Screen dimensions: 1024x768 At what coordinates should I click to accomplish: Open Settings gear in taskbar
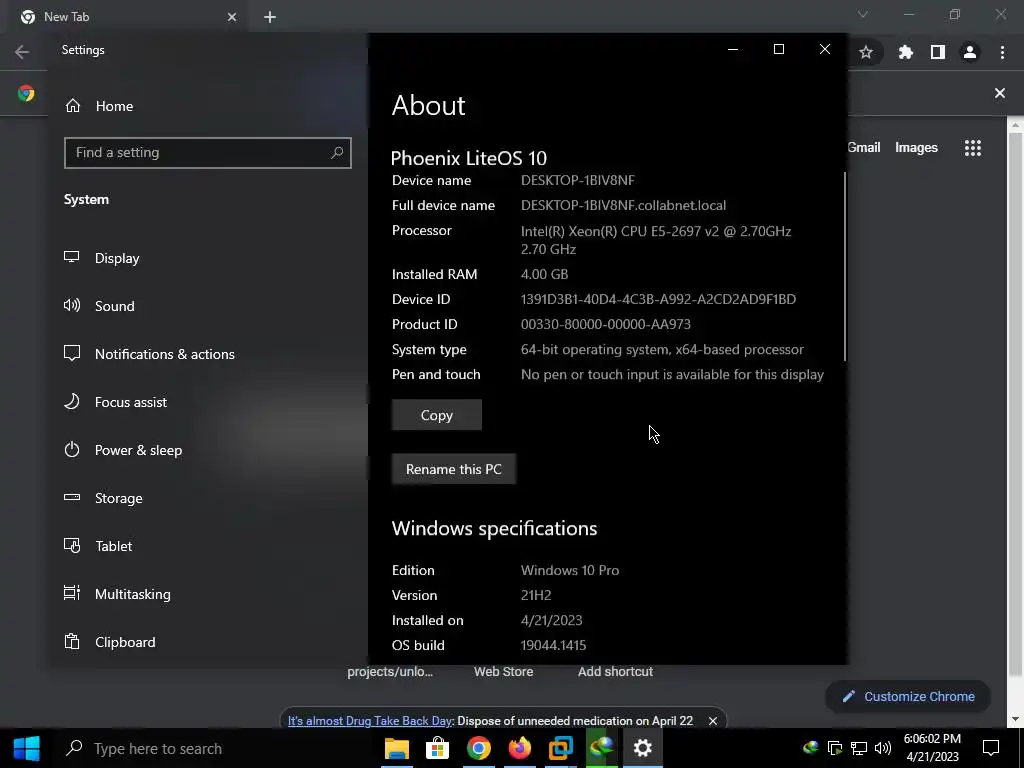coord(643,748)
